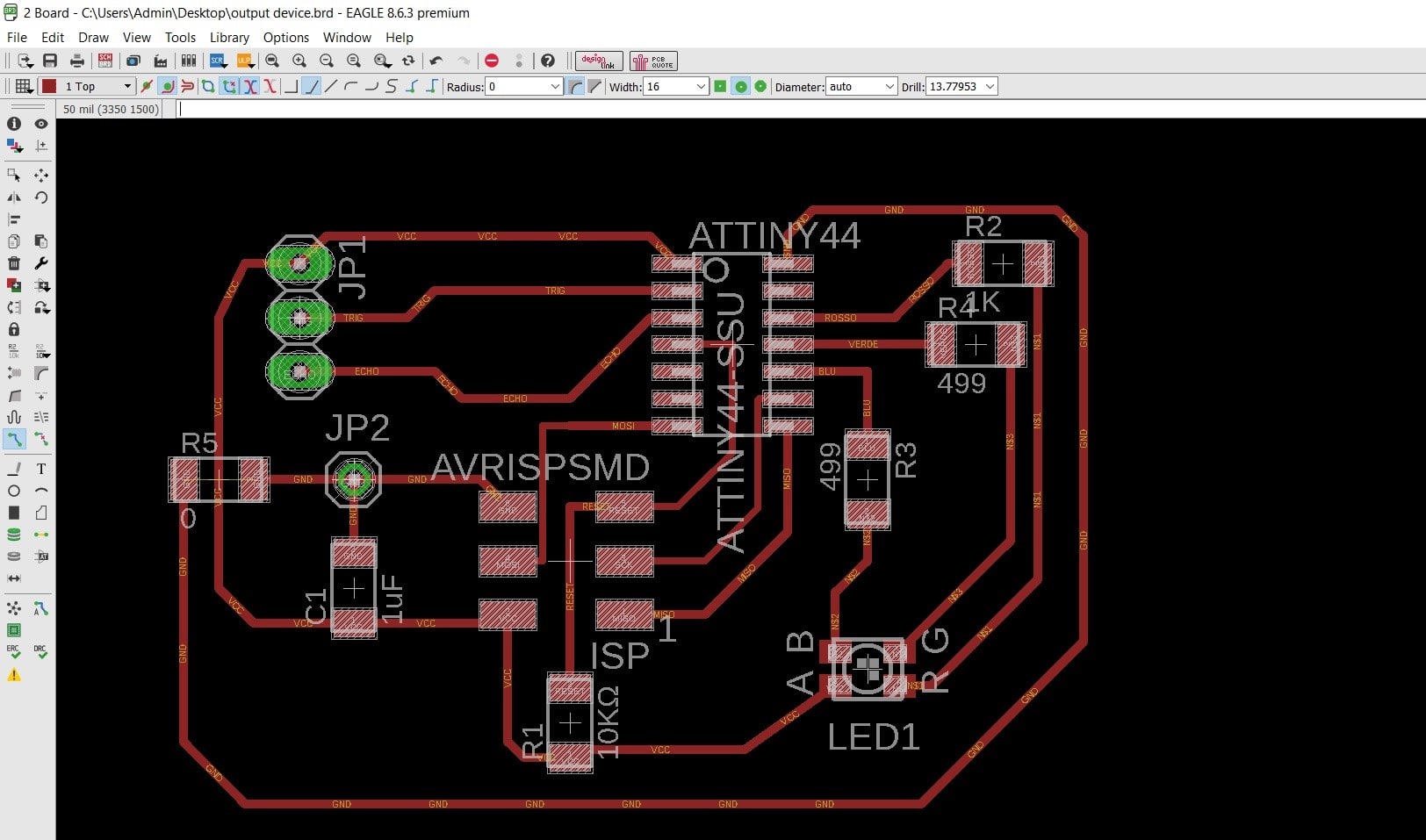Click the PCB Quote button
This screenshot has height=840, width=1426.
coord(653,61)
